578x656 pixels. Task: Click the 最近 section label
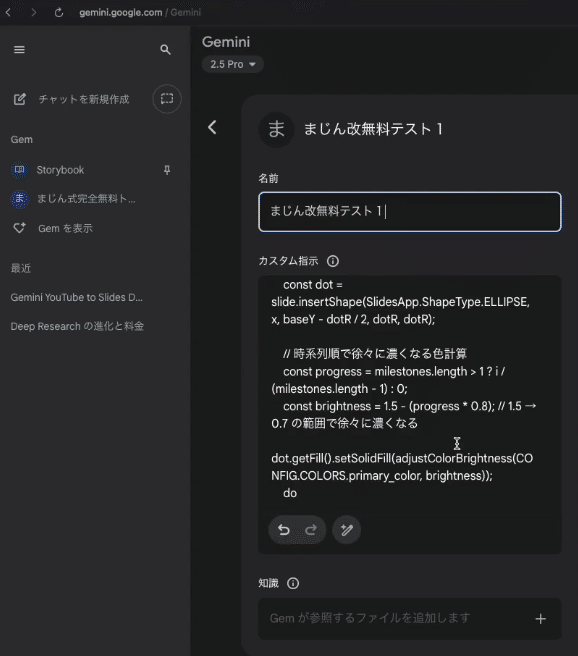coord(21,268)
